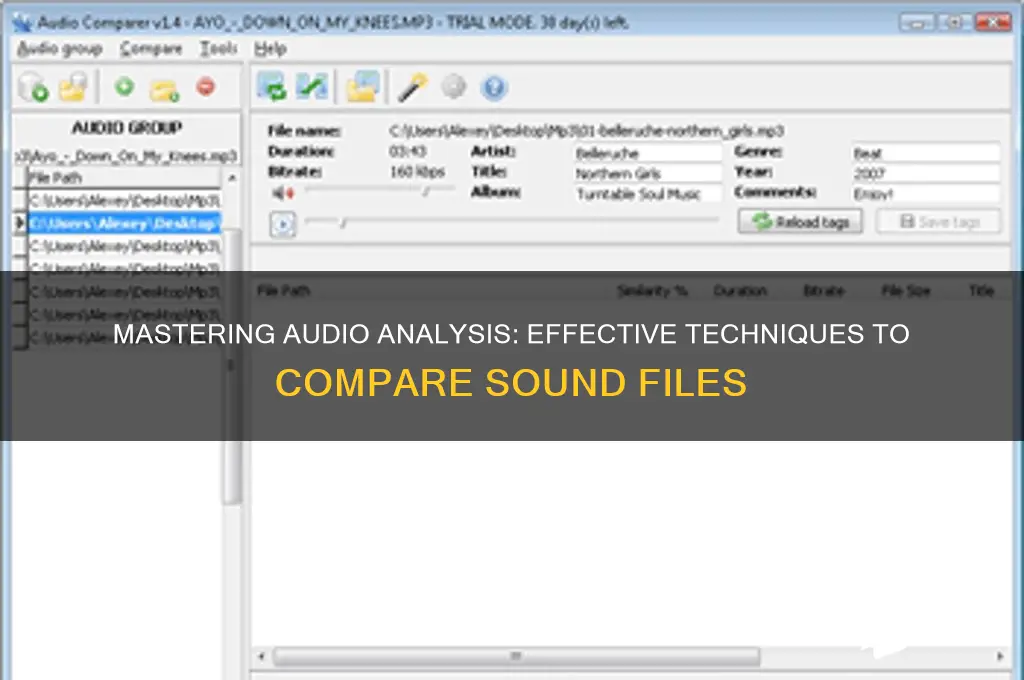
Task: Minimize the Audio Comparer window
Action: (916, 23)
